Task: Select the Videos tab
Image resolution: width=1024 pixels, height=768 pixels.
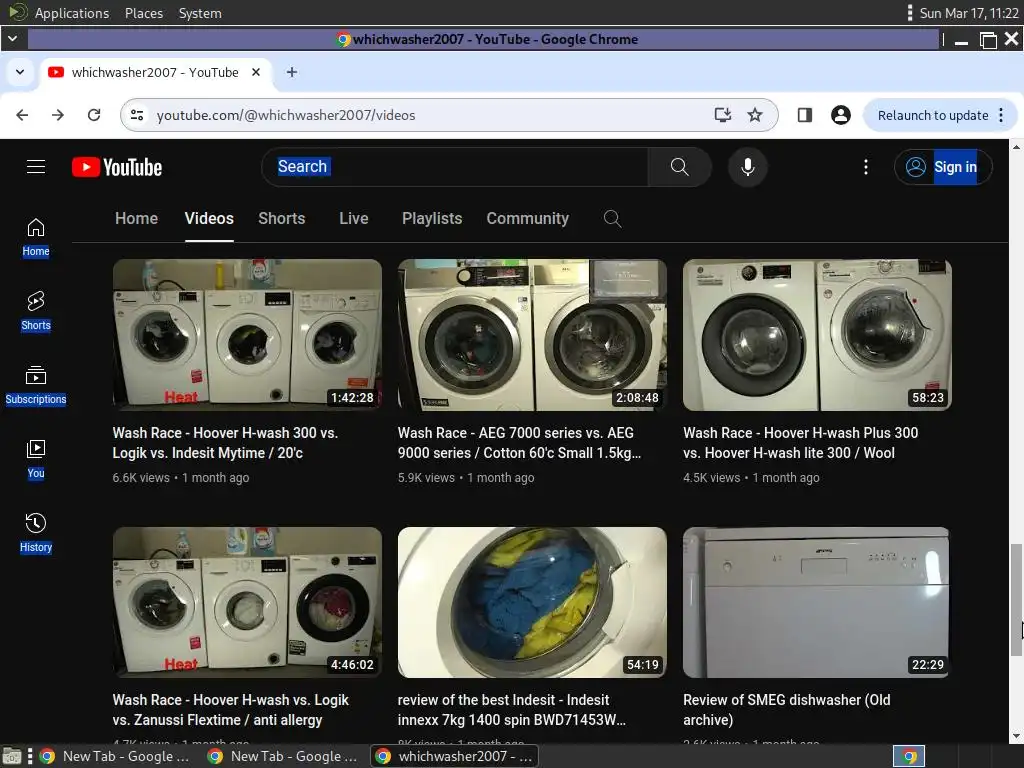Action: pos(209,219)
